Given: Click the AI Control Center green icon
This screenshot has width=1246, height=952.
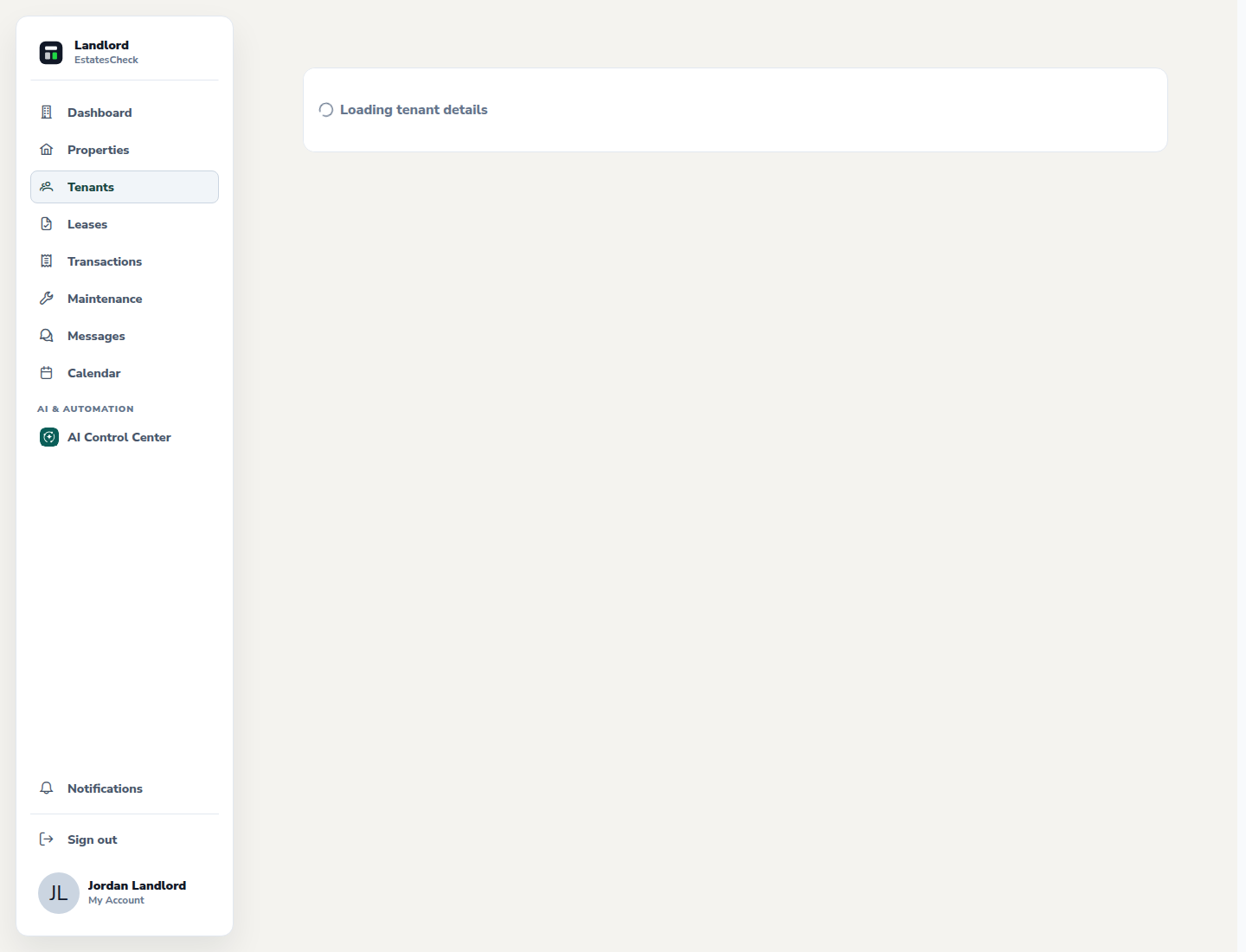Looking at the screenshot, I should coord(49,437).
